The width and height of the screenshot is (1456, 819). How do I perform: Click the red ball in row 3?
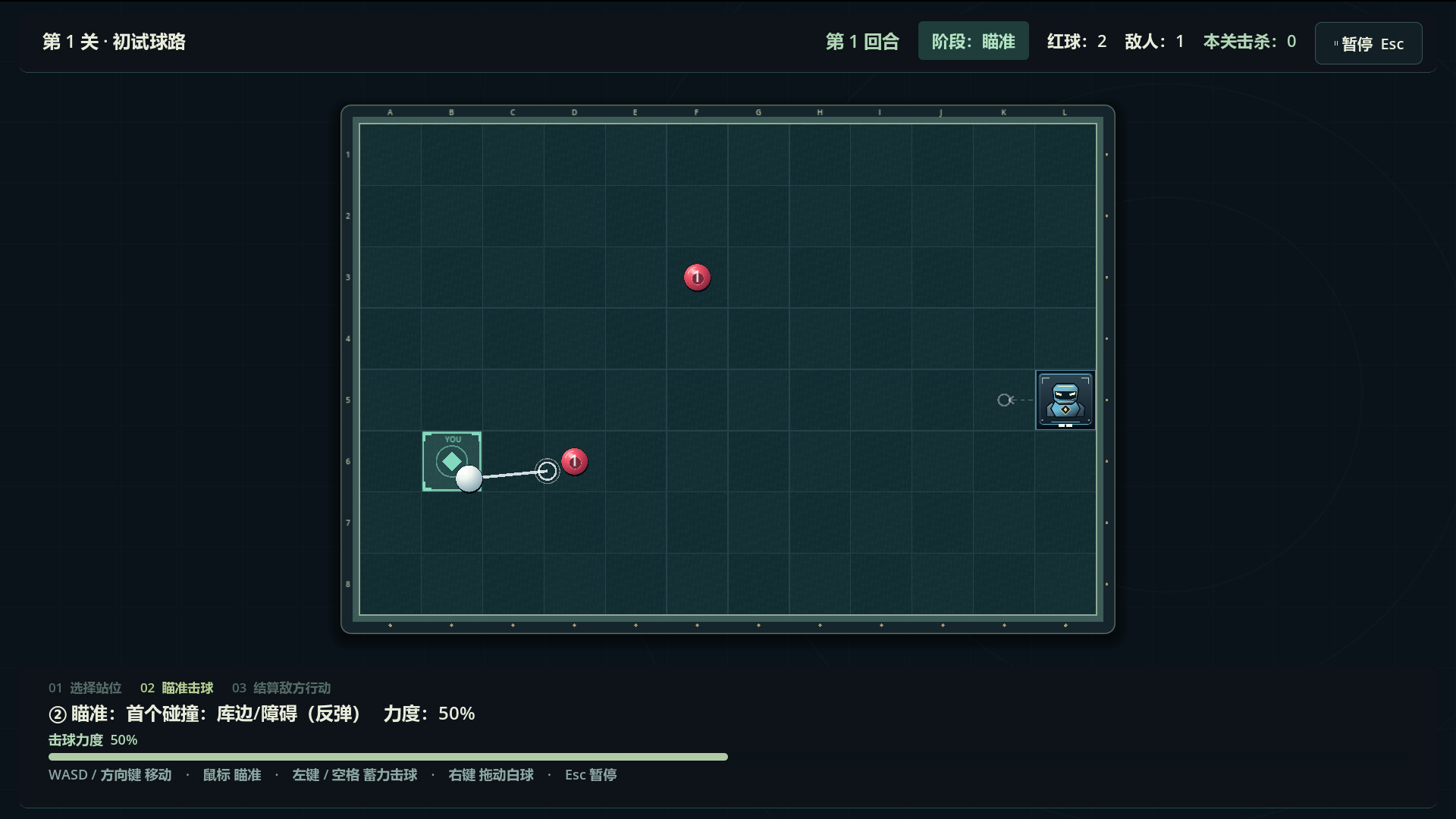[697, 278]
